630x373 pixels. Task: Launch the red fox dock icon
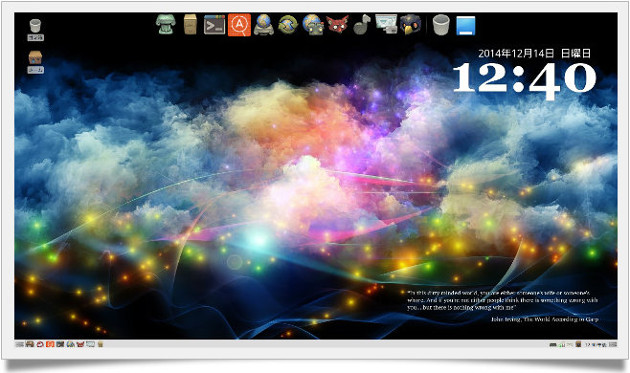(x=337, y=25)
